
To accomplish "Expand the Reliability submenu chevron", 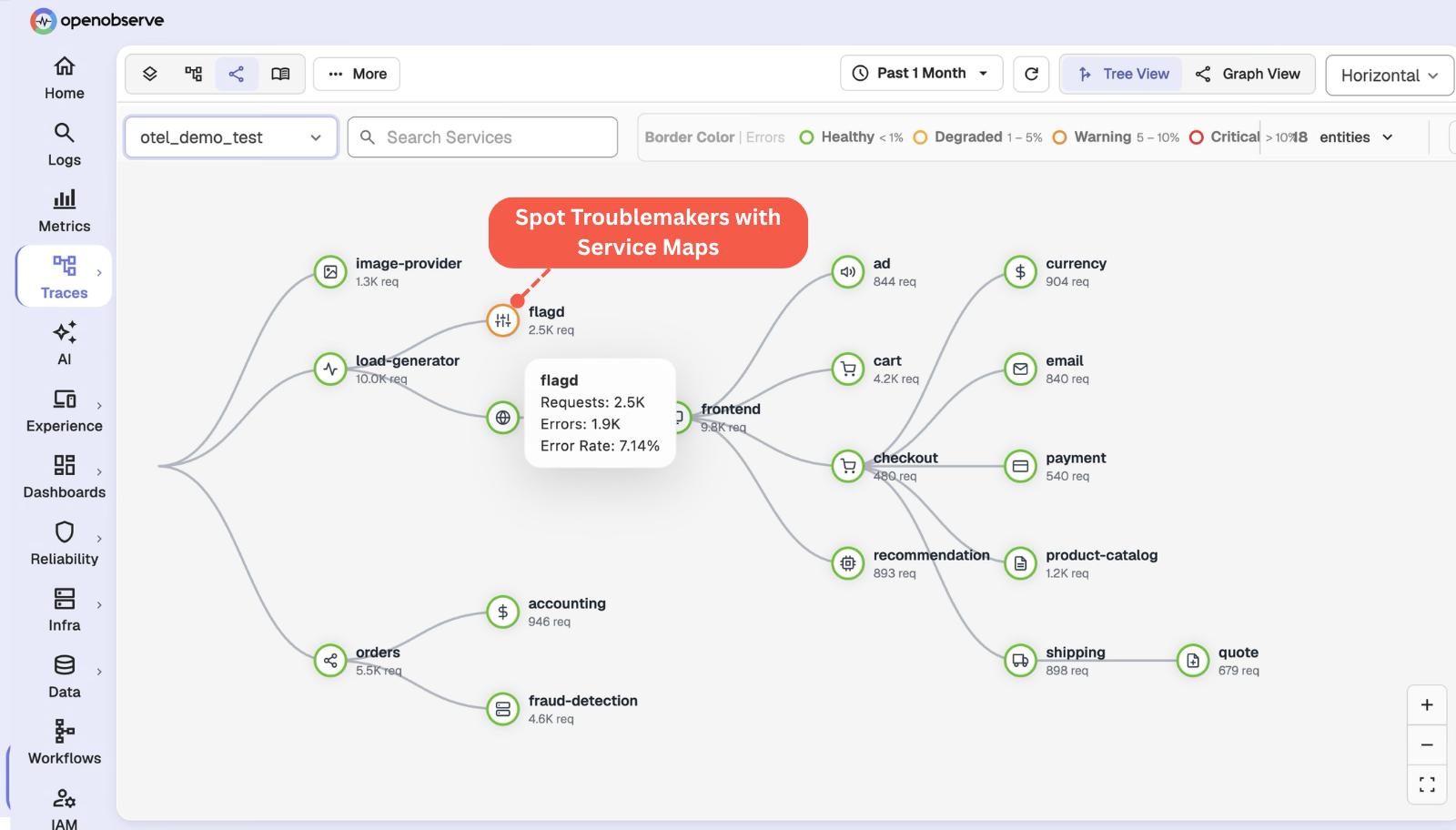I will coord(99,539).
